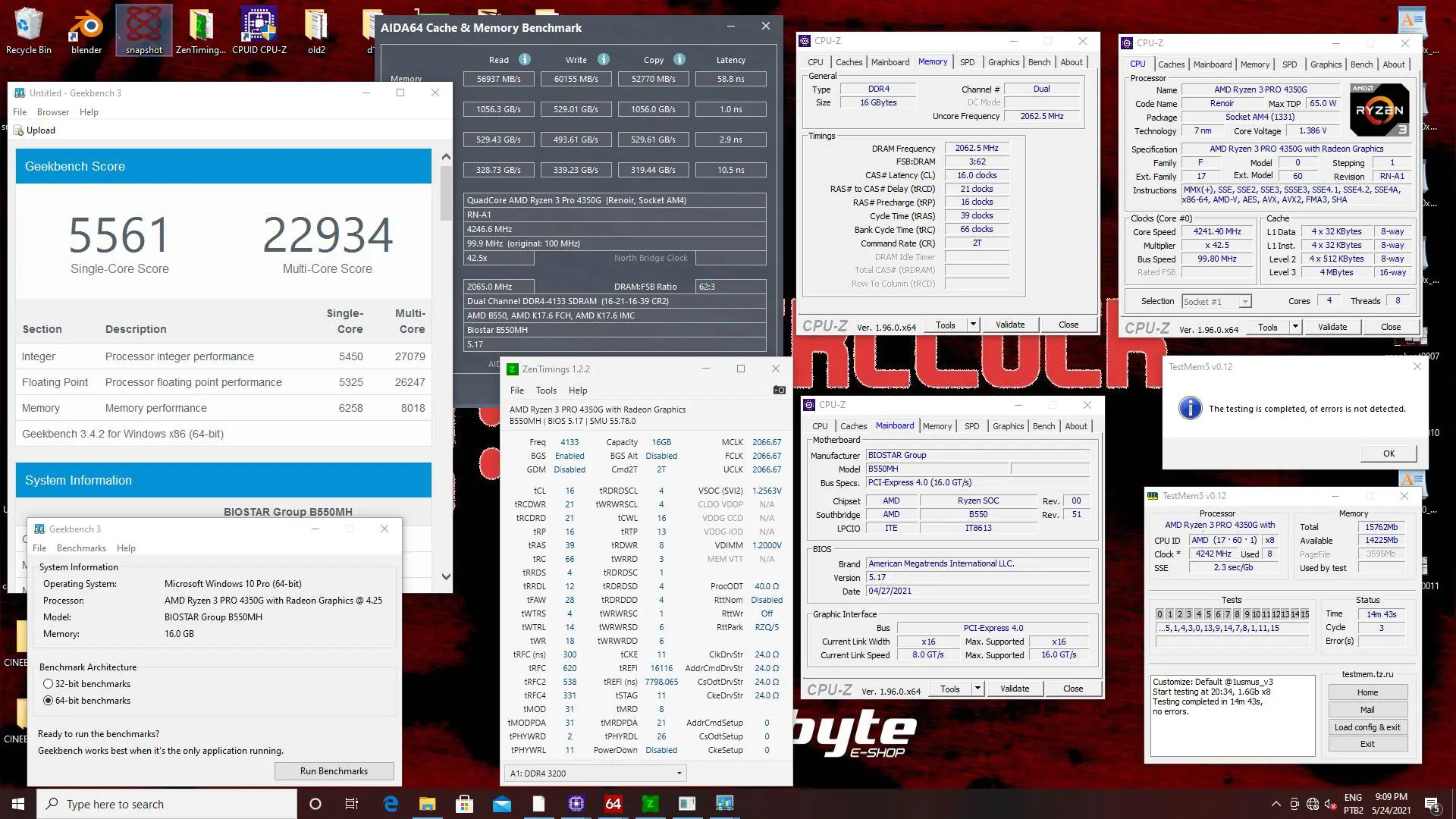Click the Copy info icon in AIDA64
The image size is (1456, 819).
tap(679, 59)
